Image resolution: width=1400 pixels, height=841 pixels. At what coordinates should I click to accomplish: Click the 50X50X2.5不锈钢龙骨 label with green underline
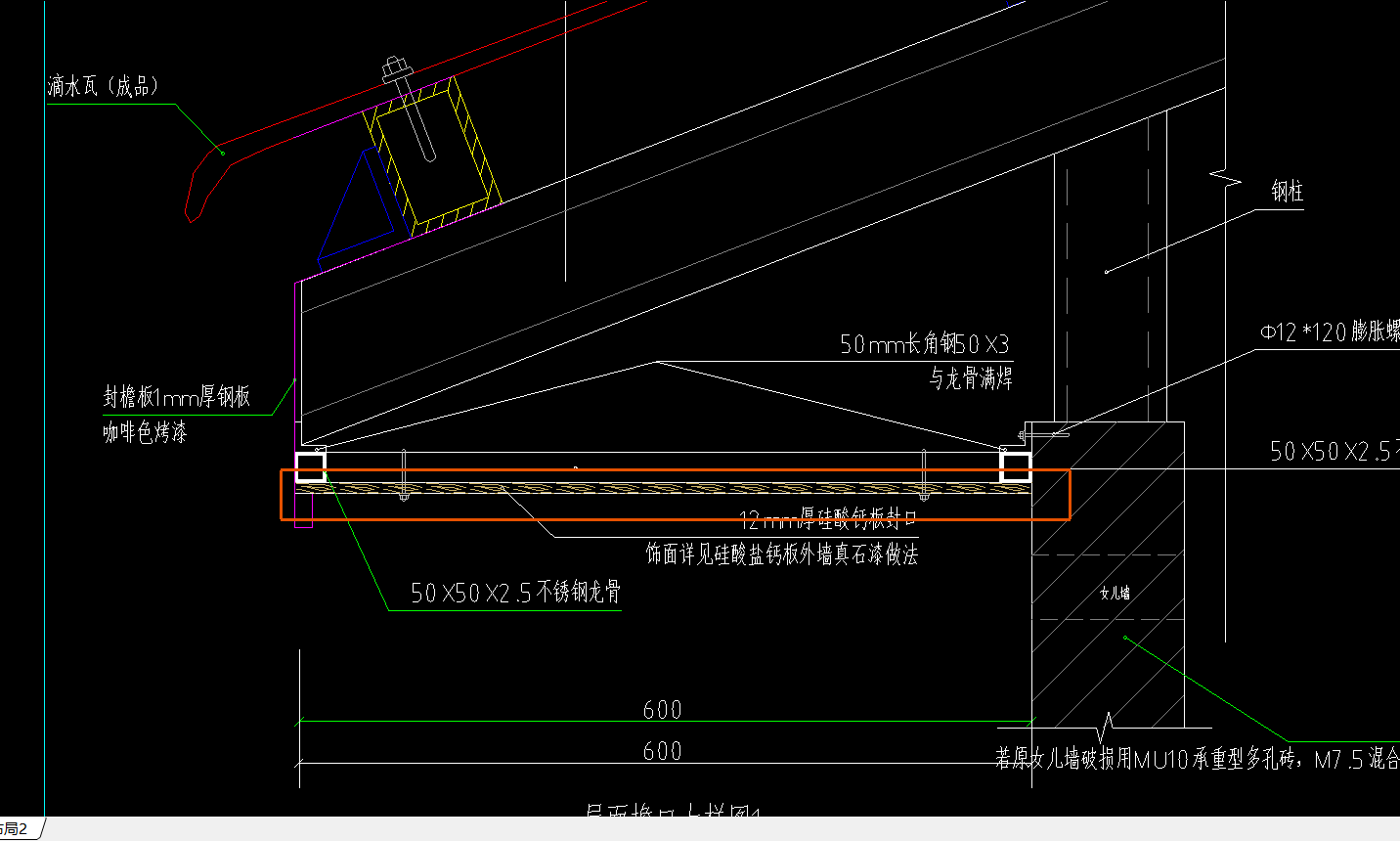[515, 592]
